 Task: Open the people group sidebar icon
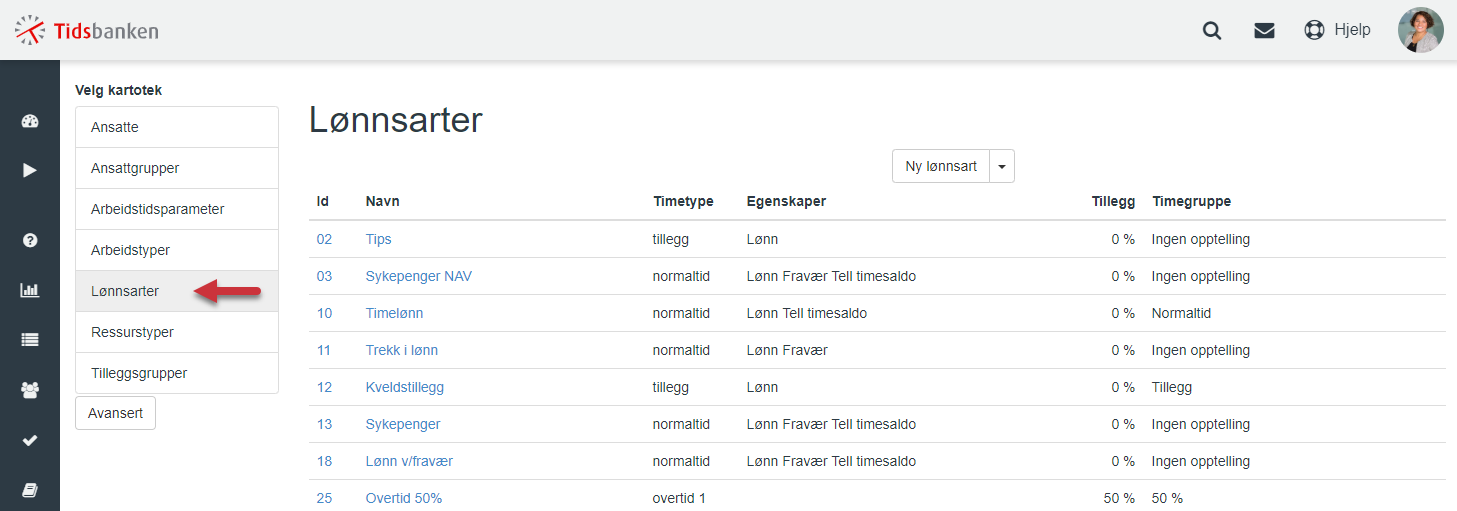tap(29, 390)
